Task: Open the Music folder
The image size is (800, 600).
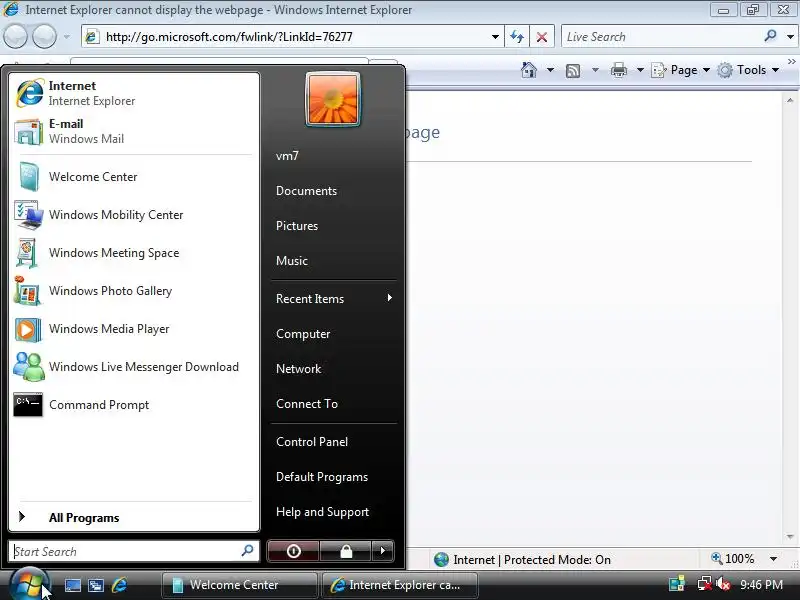Action: point(333,261)
